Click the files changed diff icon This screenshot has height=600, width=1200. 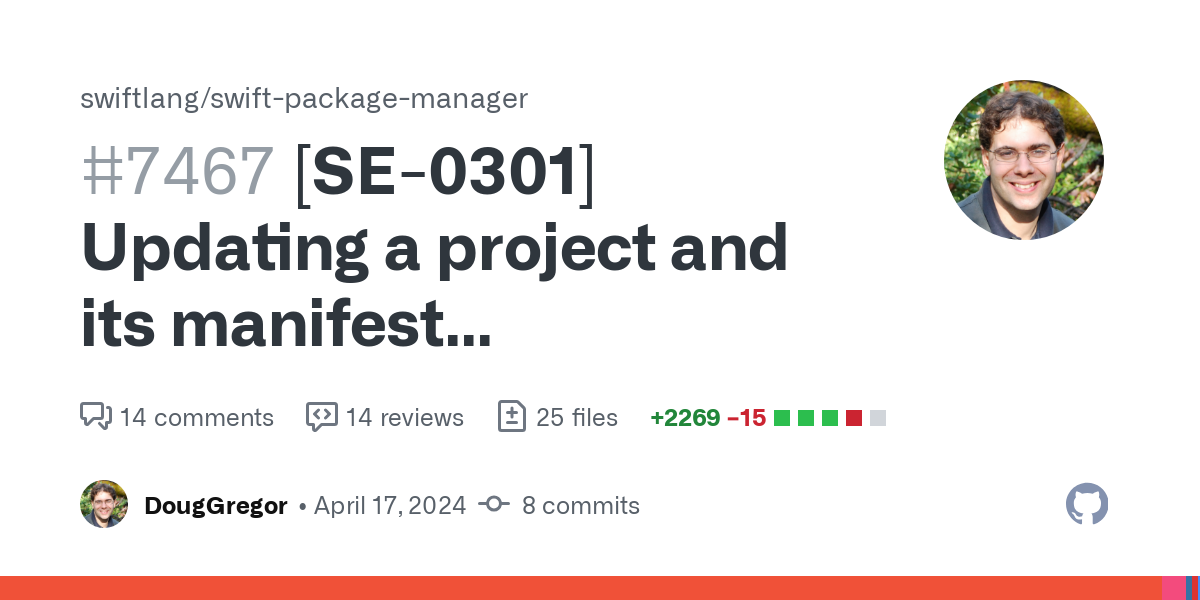click(x=512, y=416)
